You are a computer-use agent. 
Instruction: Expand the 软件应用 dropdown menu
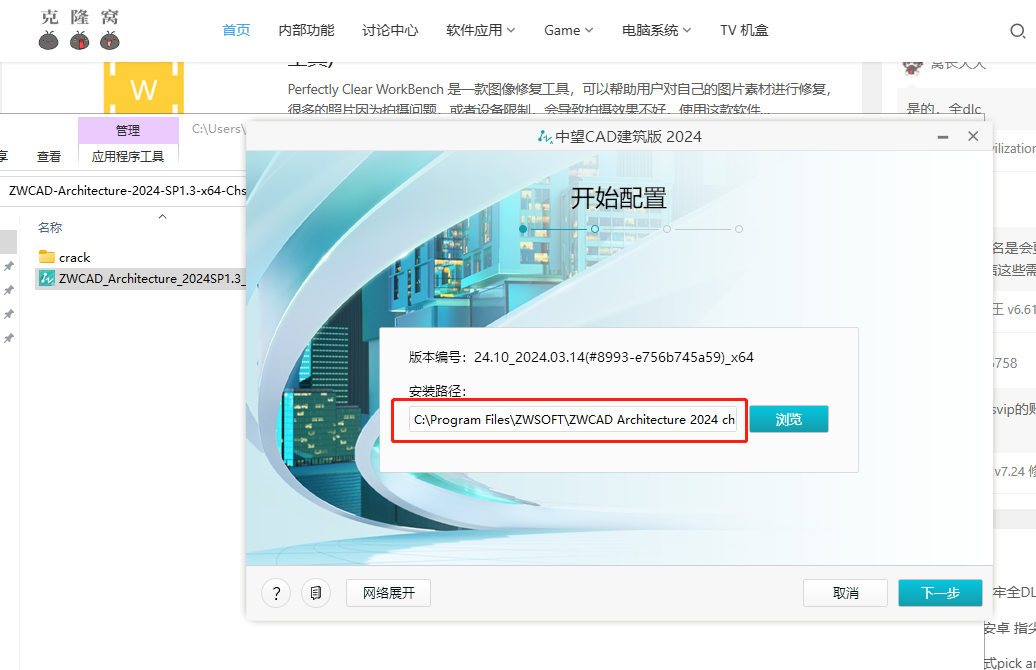[x=480, y=30]
